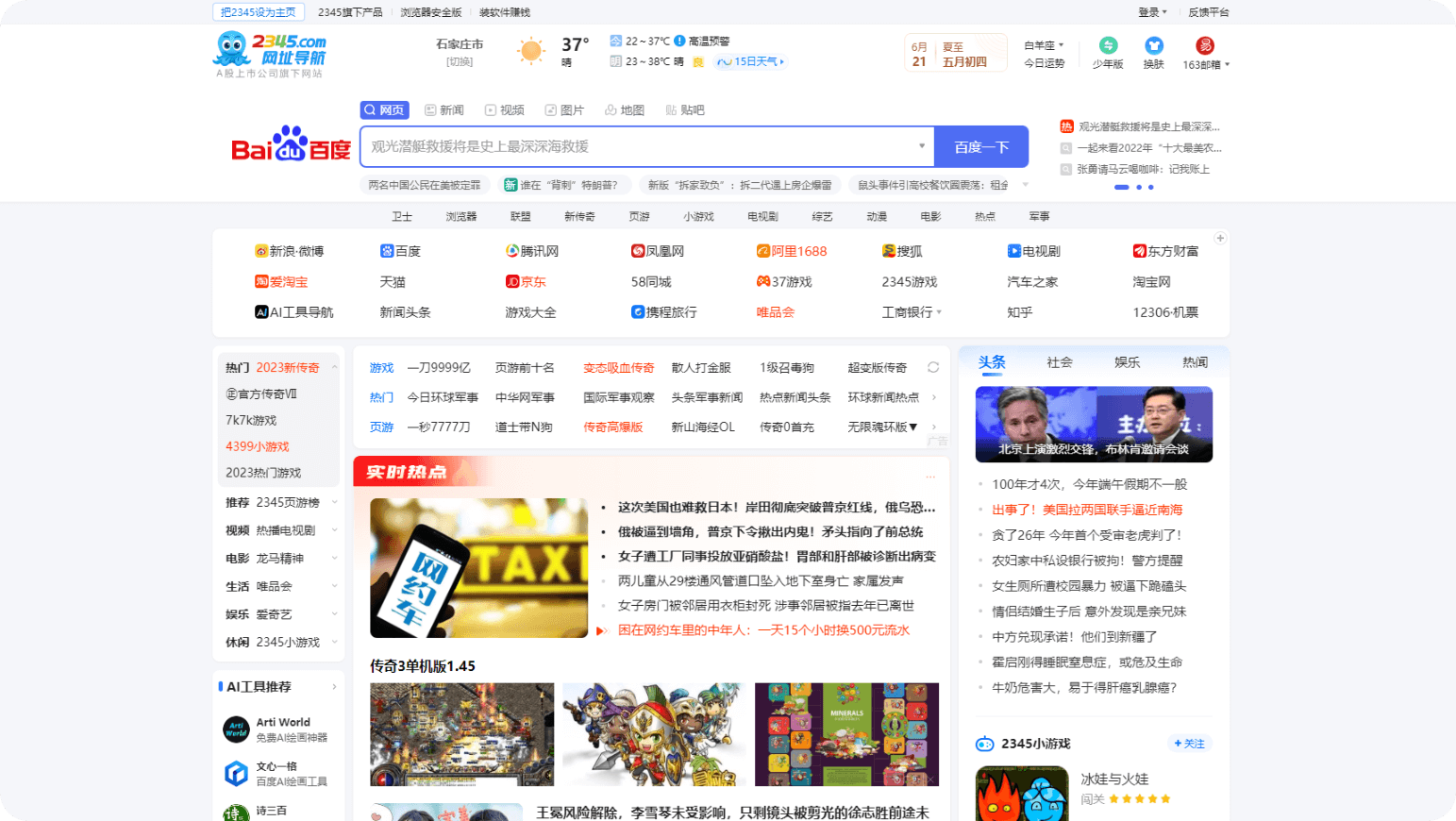The width and height of the screenshot is (1456, 821).
Task: Open 15日天气 forecast link
Action: coord(750,61)
